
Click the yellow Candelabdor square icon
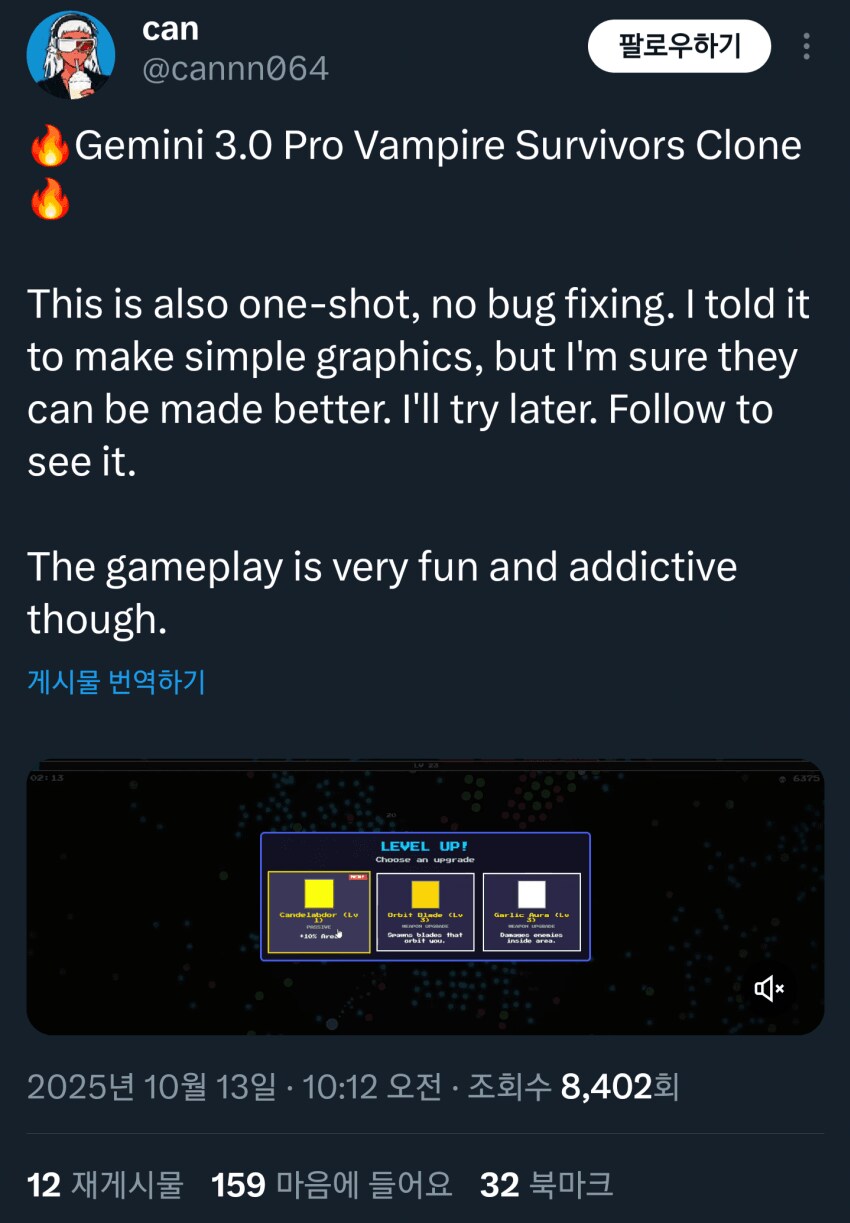[x=319, y=894]
